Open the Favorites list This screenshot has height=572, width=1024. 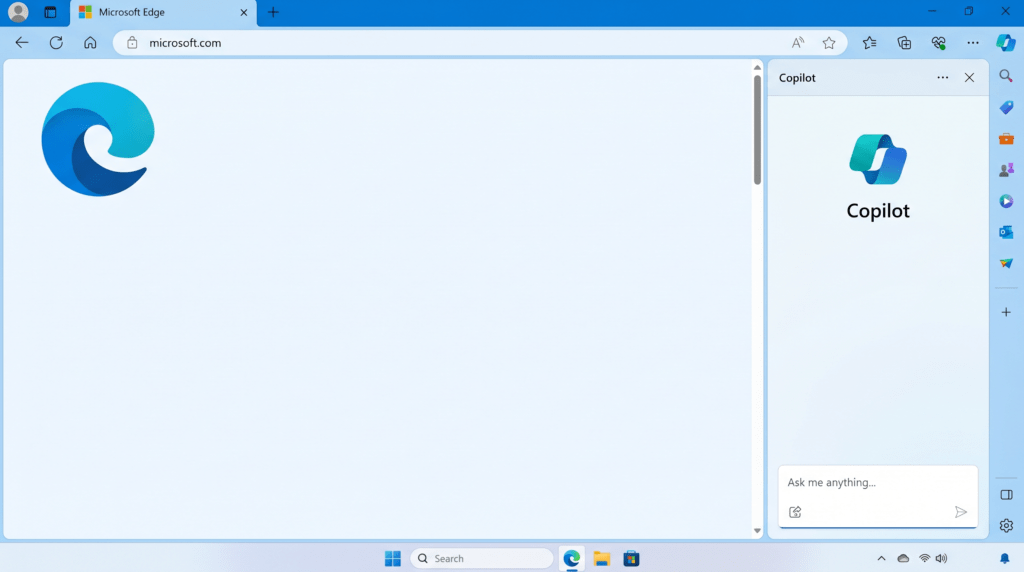[x=869, y=43]
